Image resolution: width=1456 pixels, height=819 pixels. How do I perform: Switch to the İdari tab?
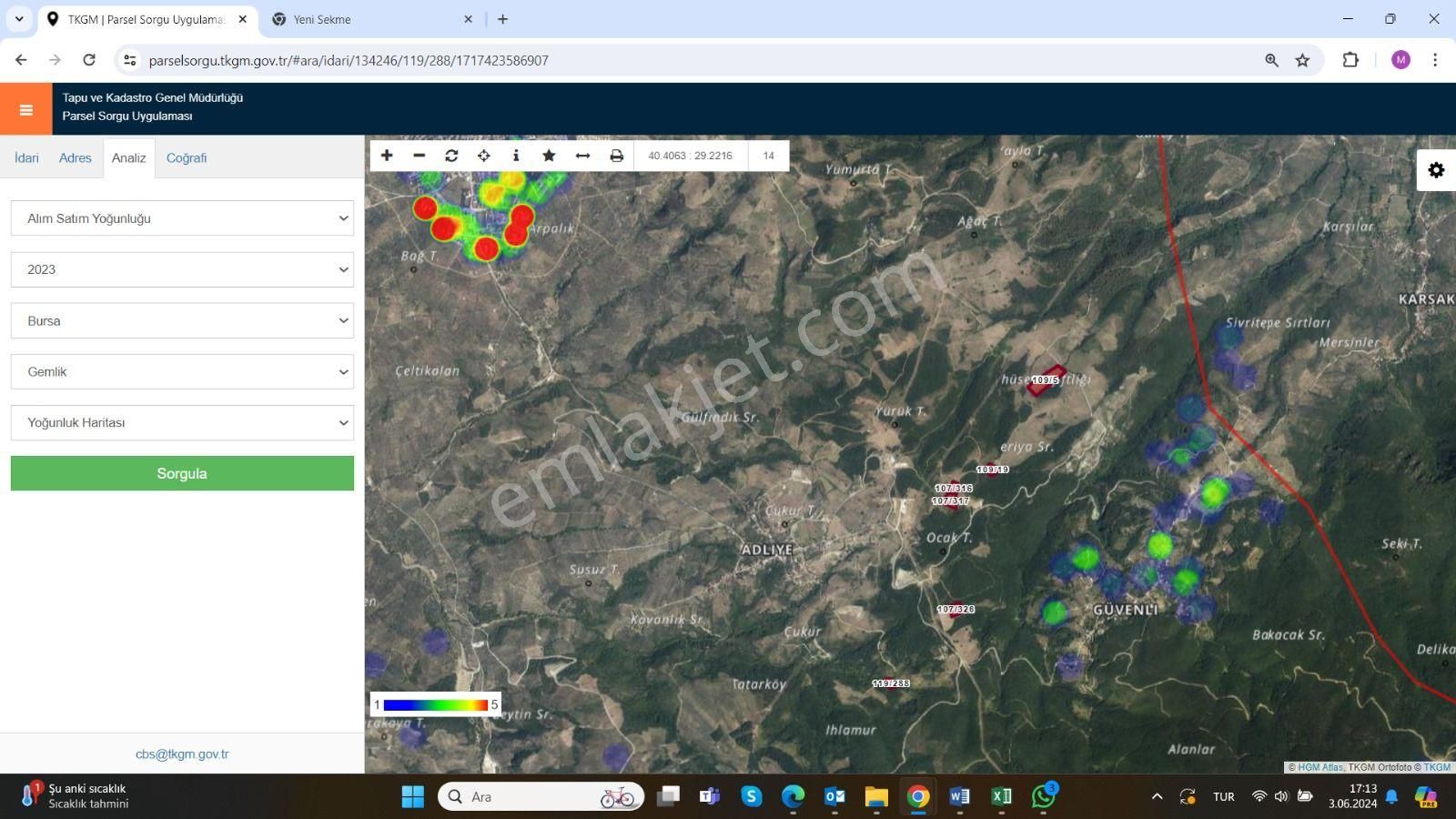(x=26, y=157)
